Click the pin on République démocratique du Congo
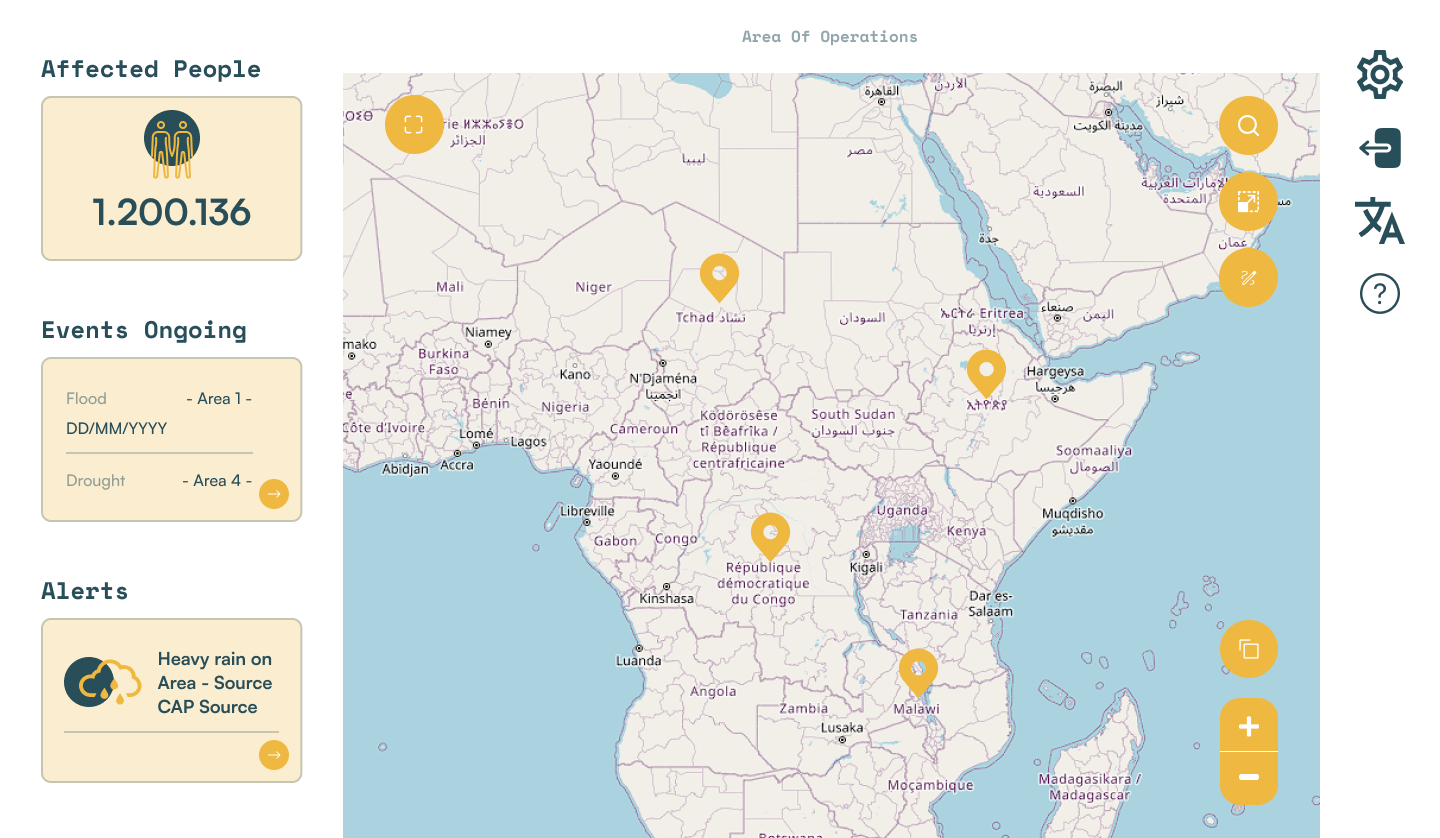This screenshot has height=838, width=1440. pos(770,534)
